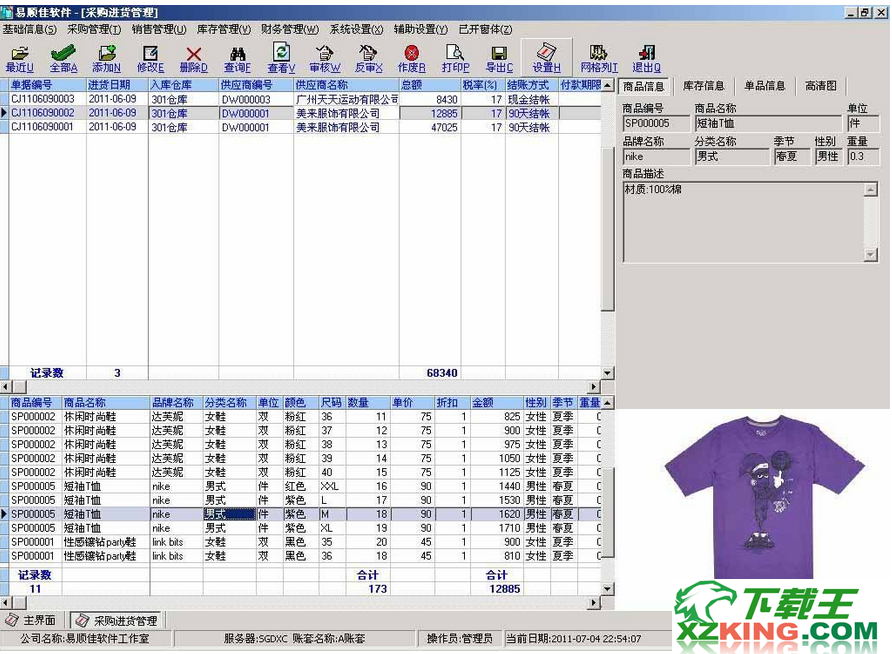Image resolution: width=892 pixels, height=654 pixels.
Task: Click the 现金结帐 settlement cell
Action: tap(531, 100)
